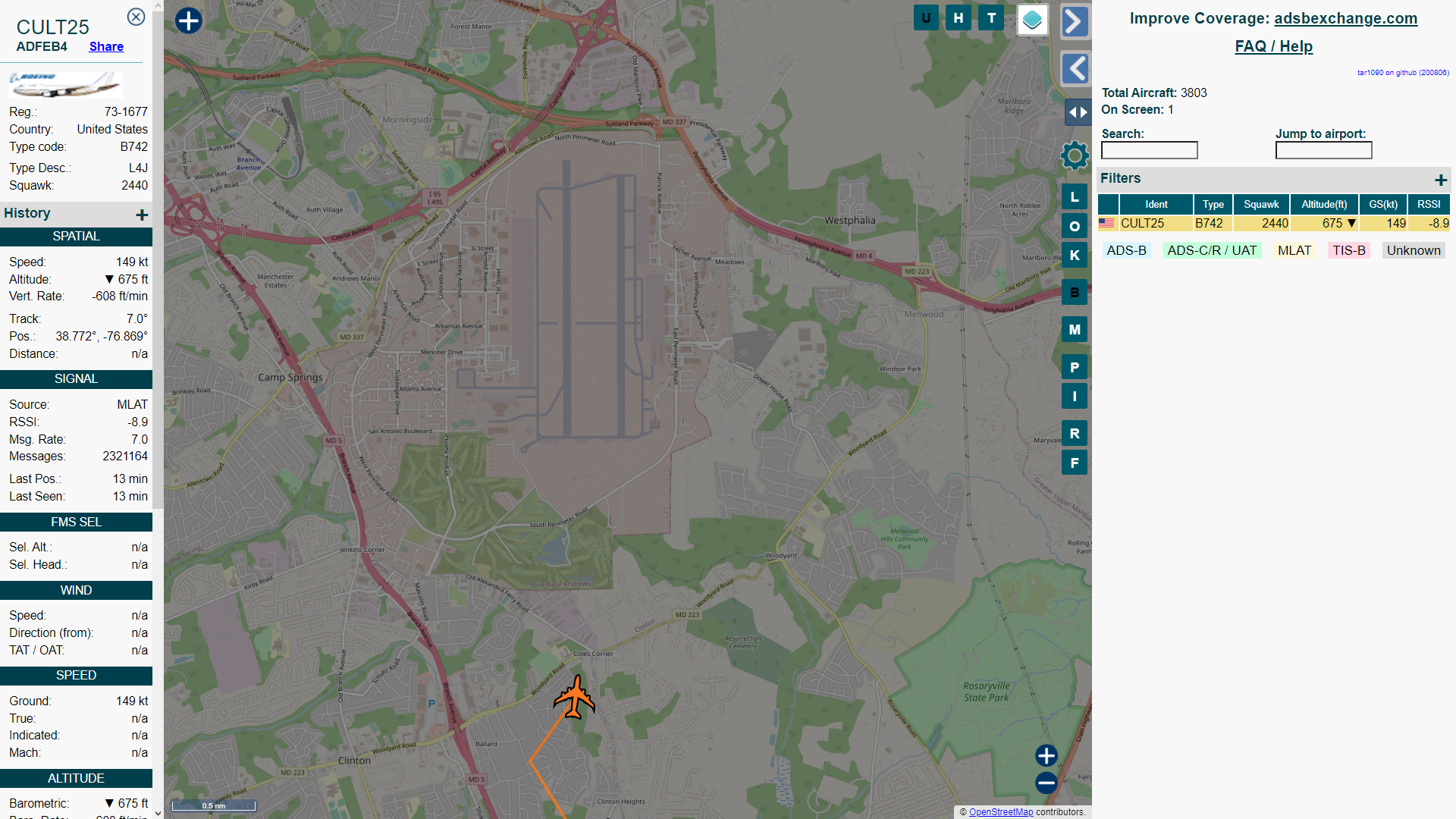1456x819 pixels.
Task: Sort table by Squawk column
Action: 1261,204
